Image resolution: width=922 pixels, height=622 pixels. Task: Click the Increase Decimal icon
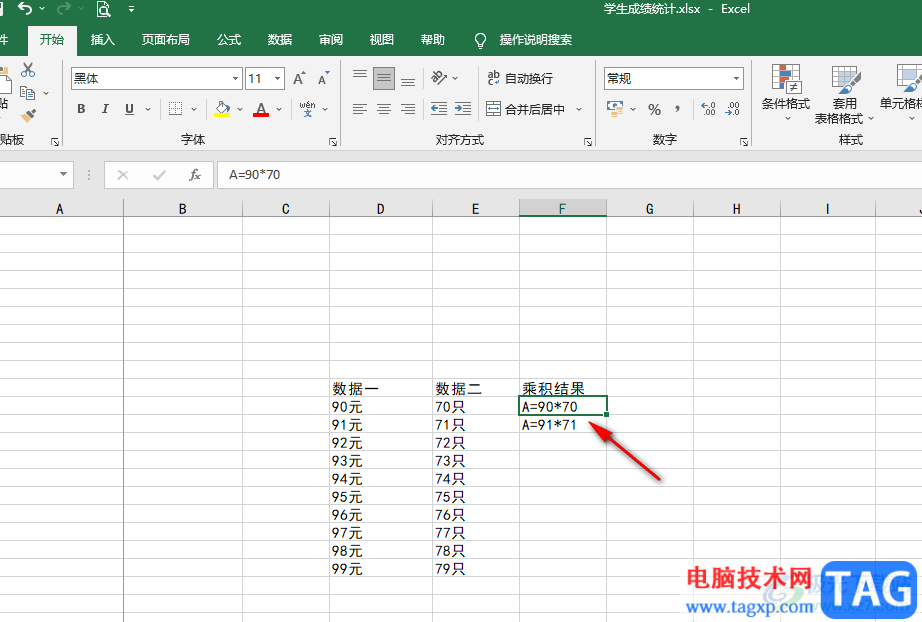click(x=709, y=109)
